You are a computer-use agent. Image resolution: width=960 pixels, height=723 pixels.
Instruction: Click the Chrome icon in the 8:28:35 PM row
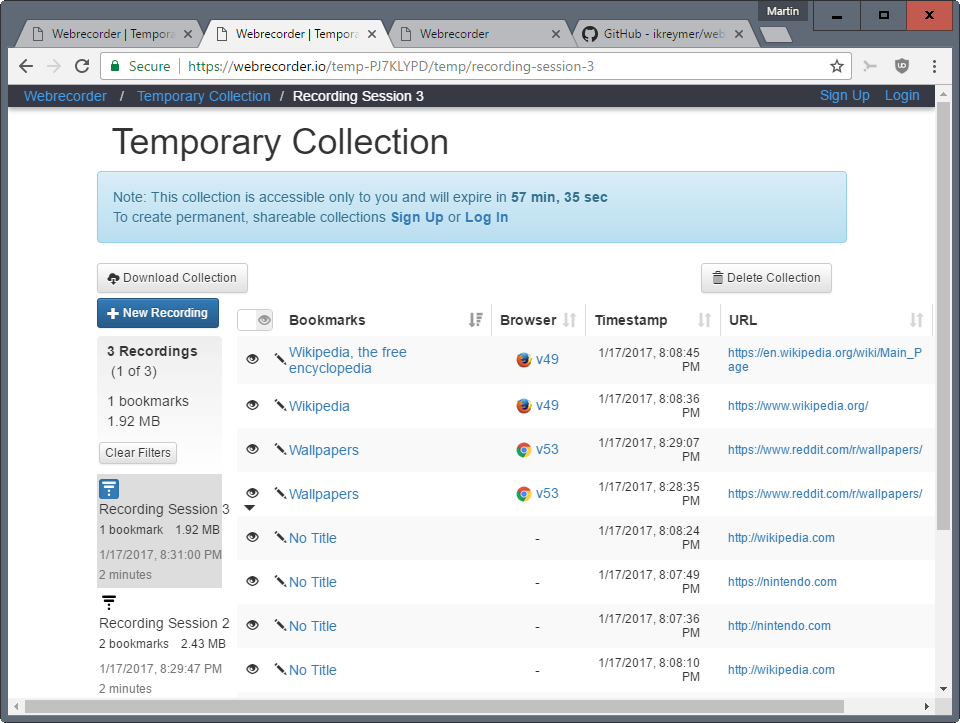(523, 493)
